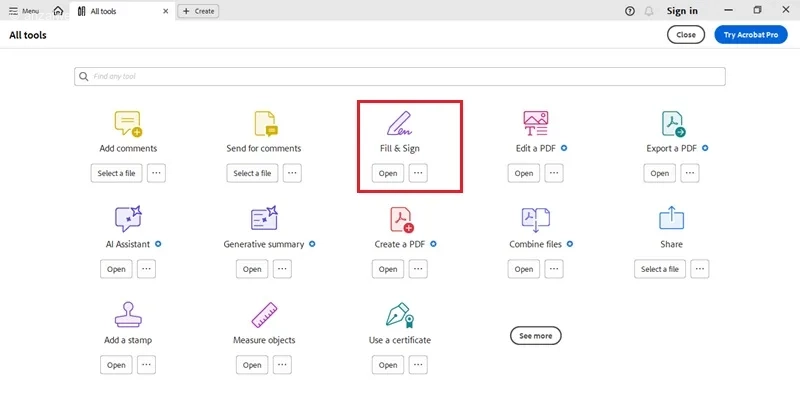Select the Create a PDF icon

(x=402, y=219)
